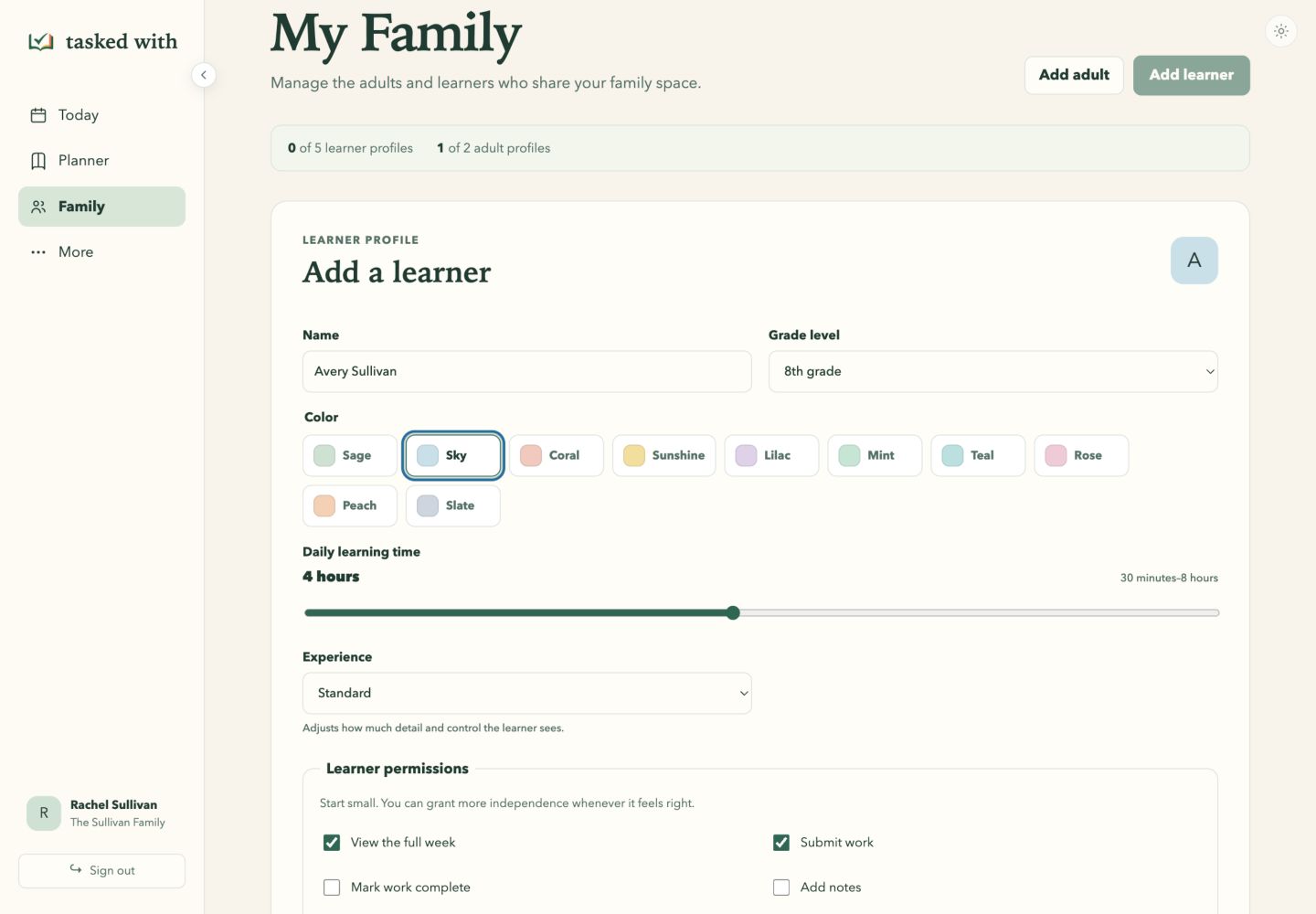Click the Add learner button

(x=1192, y=75)
